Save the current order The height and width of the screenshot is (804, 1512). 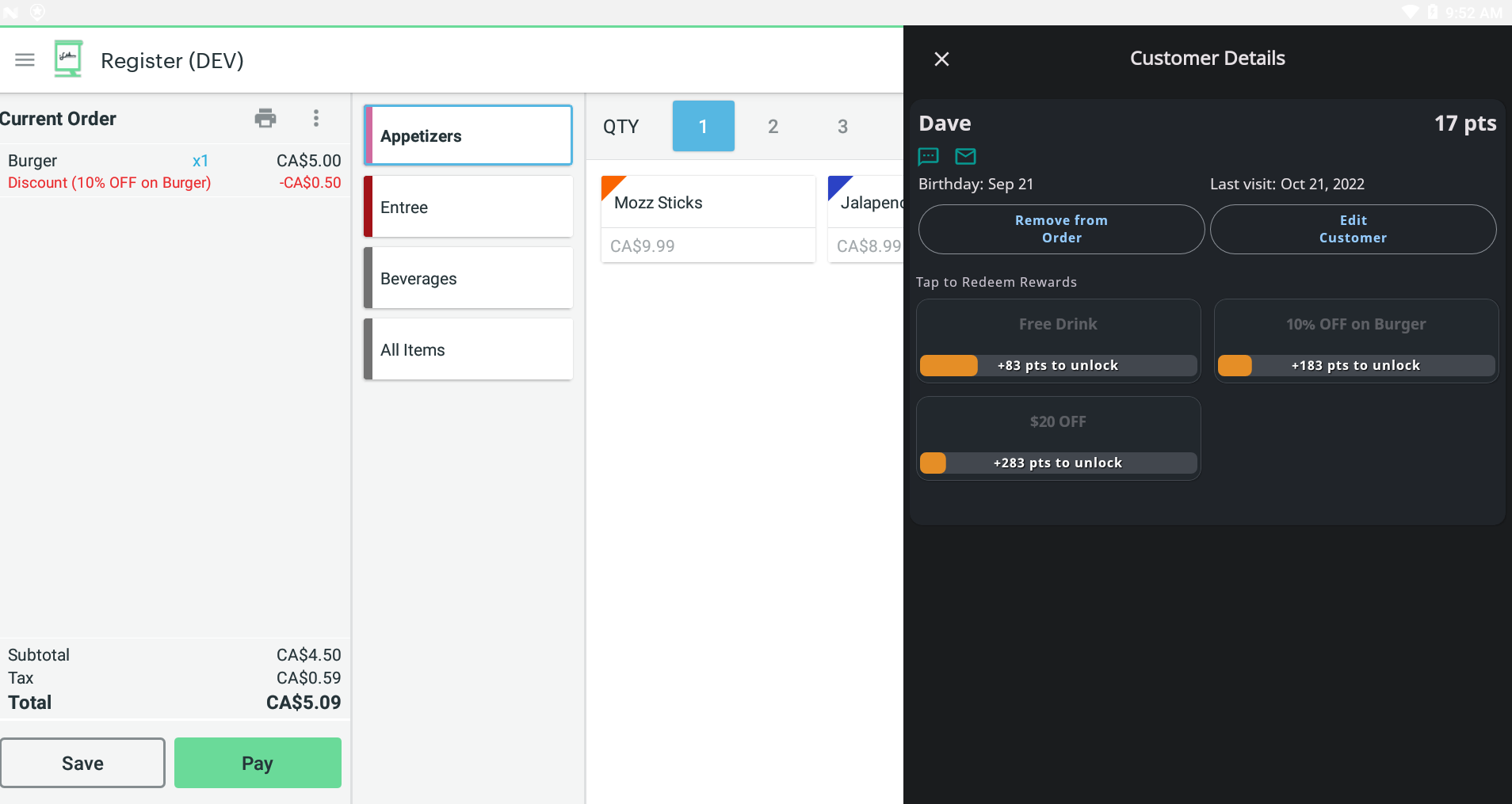(x=82, y=762)
